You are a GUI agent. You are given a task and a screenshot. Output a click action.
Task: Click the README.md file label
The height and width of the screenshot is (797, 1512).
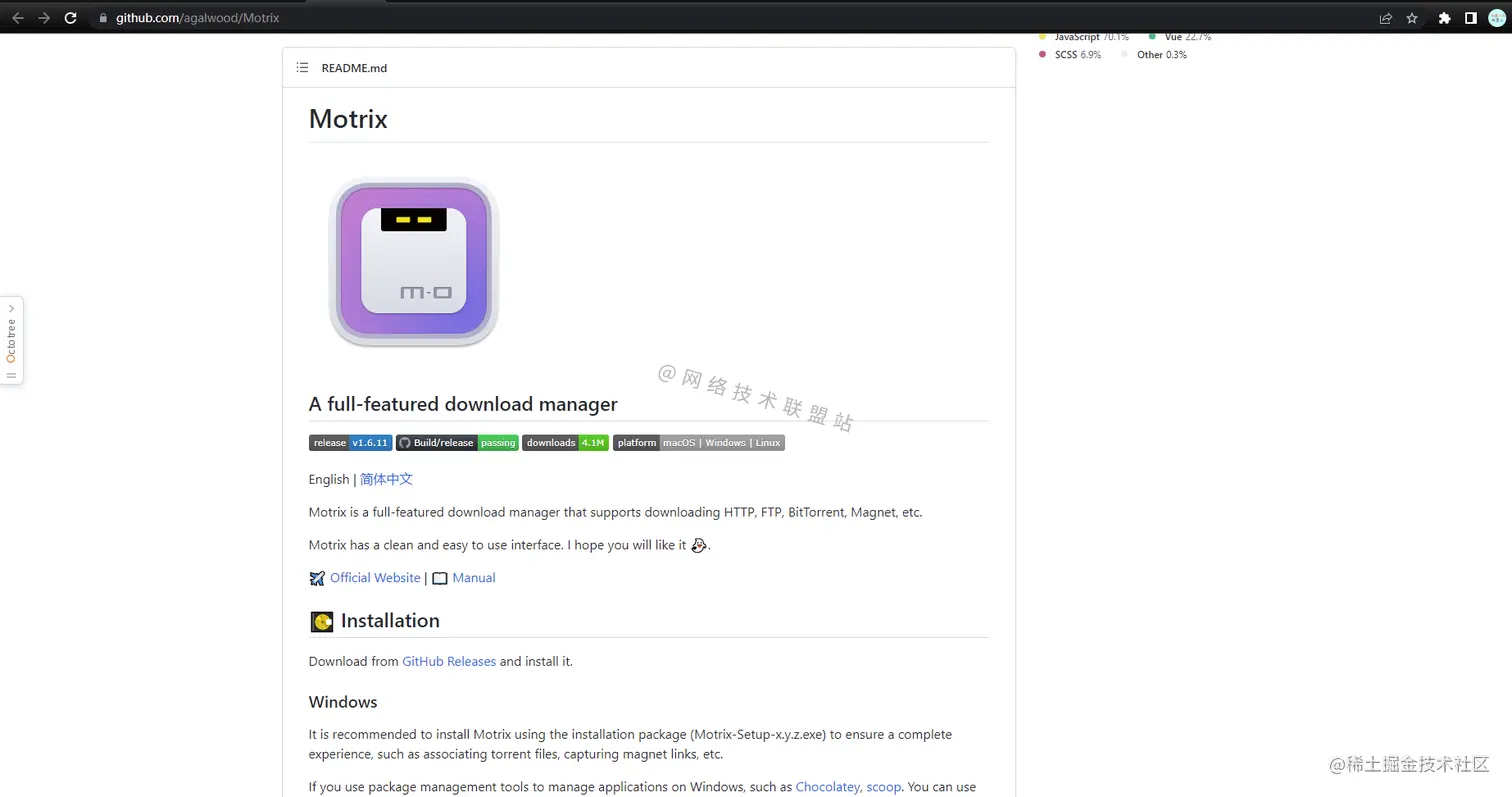pyautogui.click(x=354, y=68)
